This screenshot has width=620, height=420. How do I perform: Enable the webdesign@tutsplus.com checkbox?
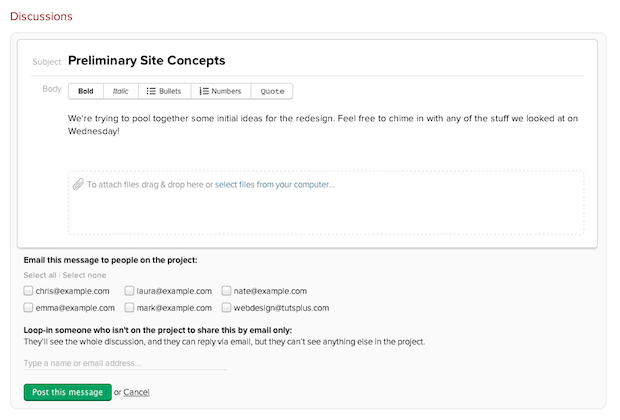coord(226,308)
